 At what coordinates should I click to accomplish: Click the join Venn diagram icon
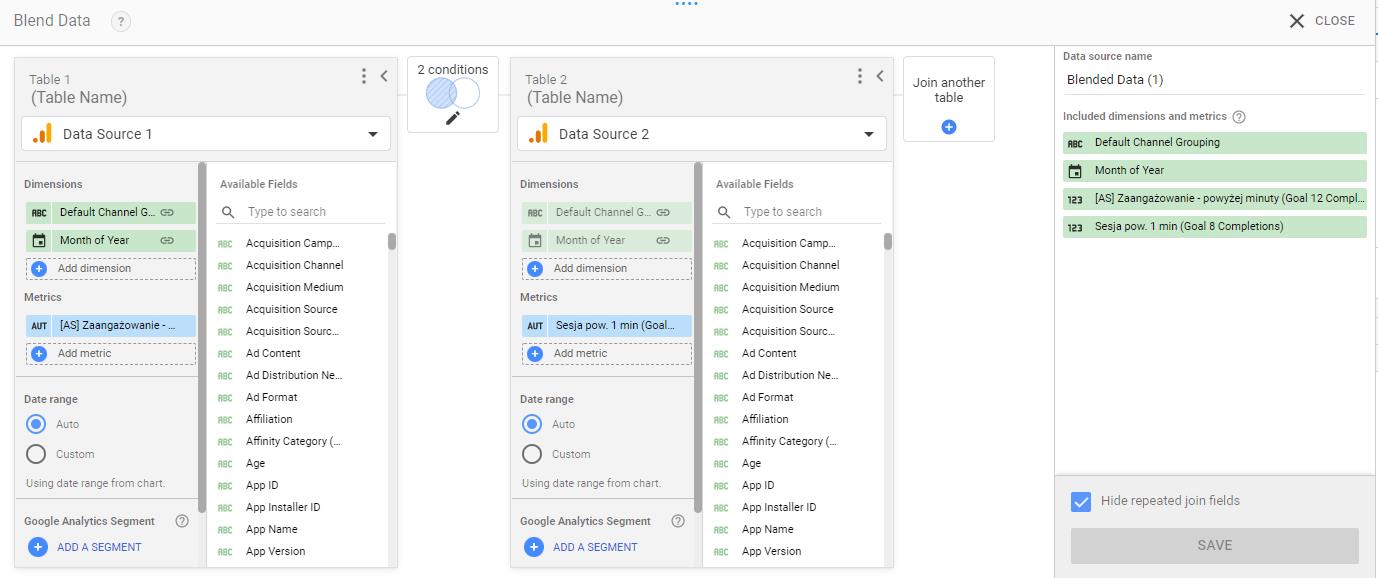(453, 94)
